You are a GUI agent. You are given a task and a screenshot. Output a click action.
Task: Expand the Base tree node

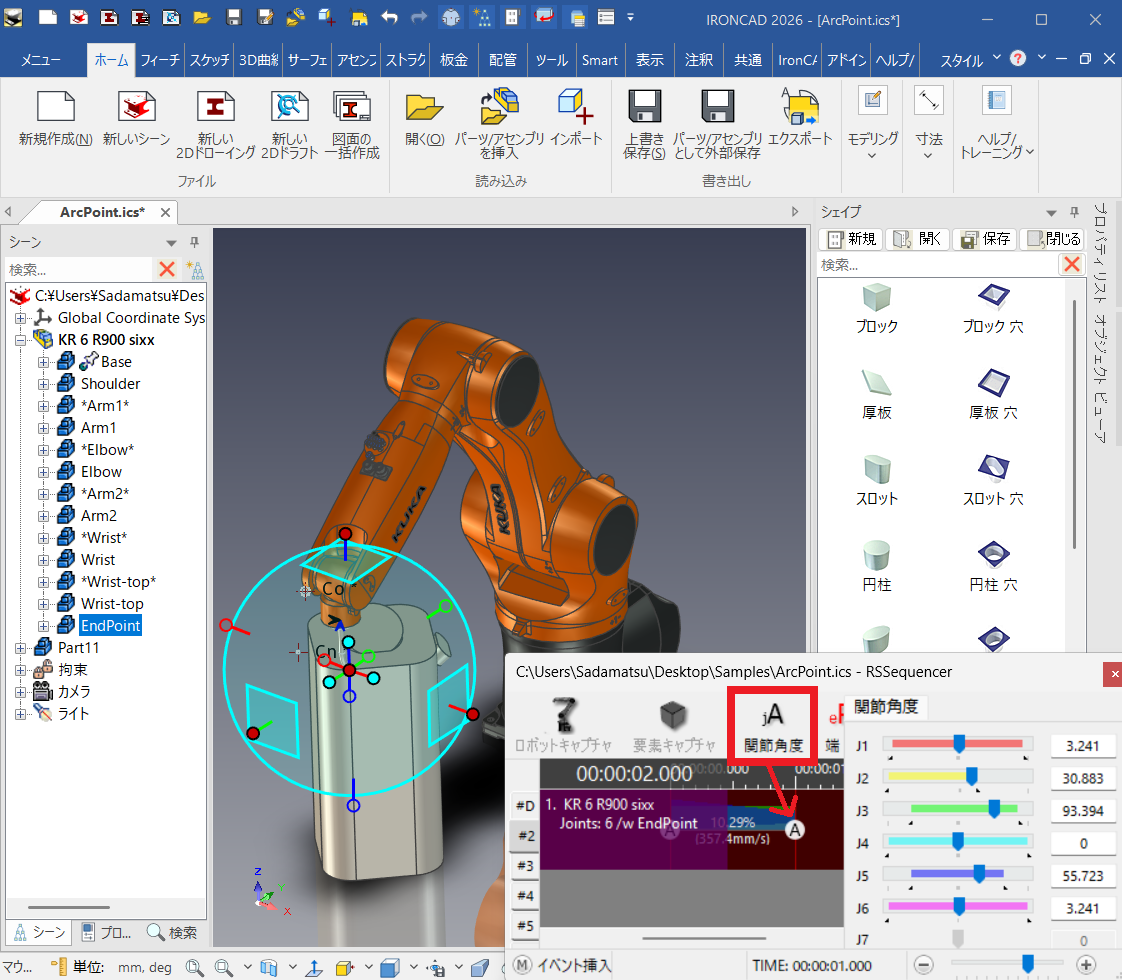44,362
